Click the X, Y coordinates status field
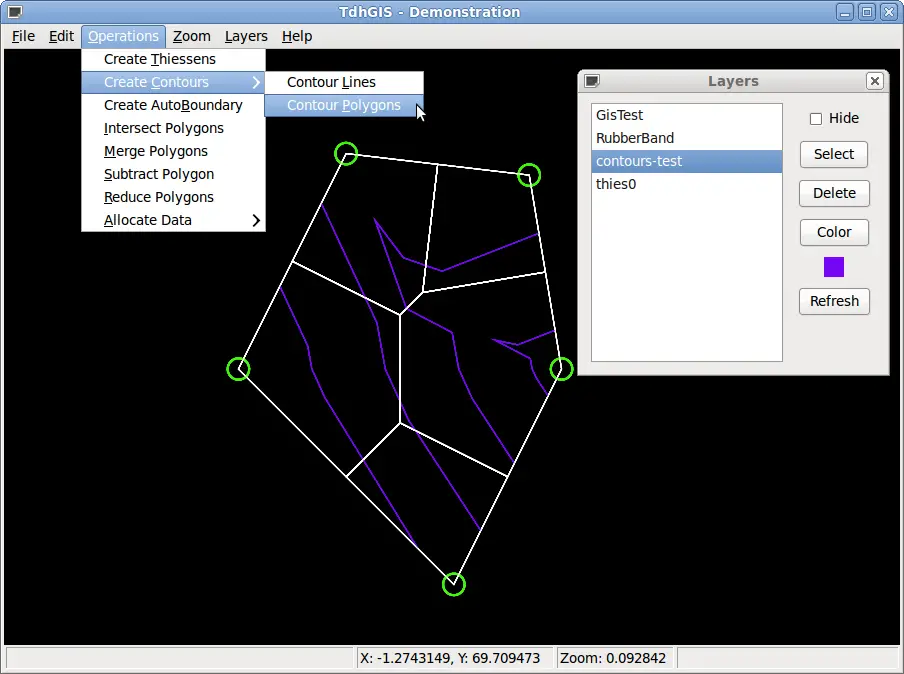 coord(453,658)
